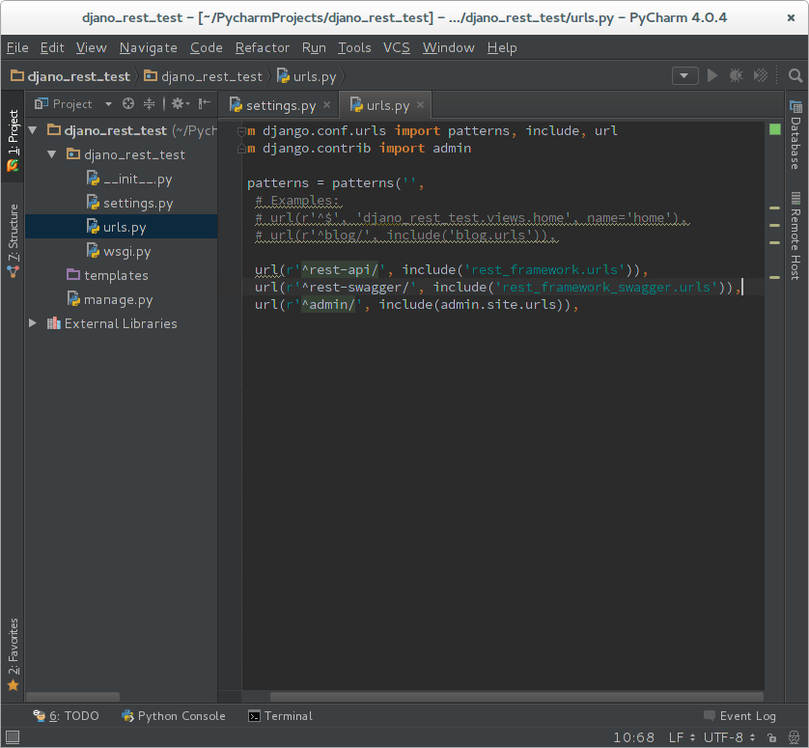Open the Refactor menu
The image size is (809, 748).
click(262, 47)
